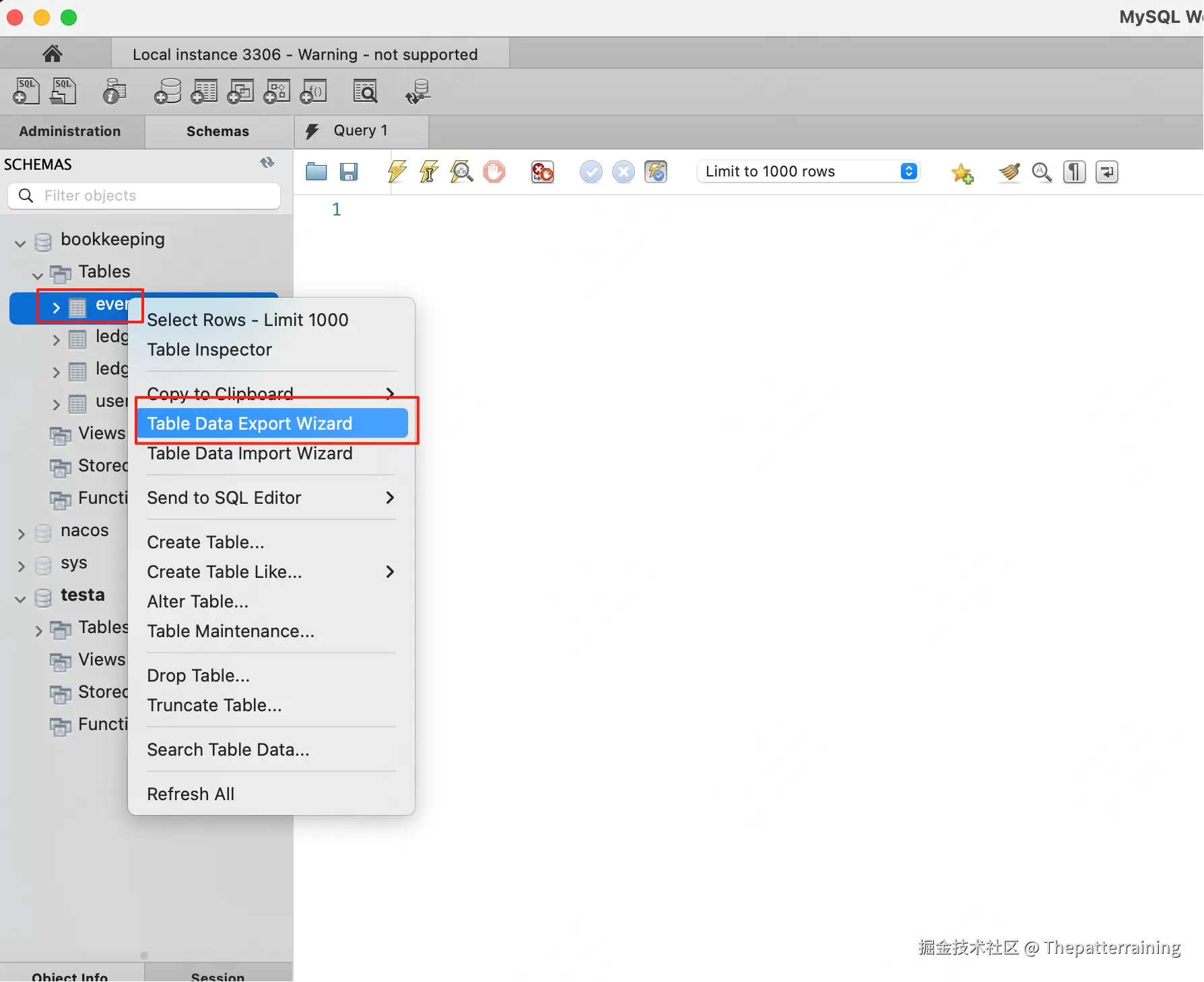Toggle word wrapping icon
Image resolution: width=1204 pixels, height=982 pixels.
(x=1107, y=172)
